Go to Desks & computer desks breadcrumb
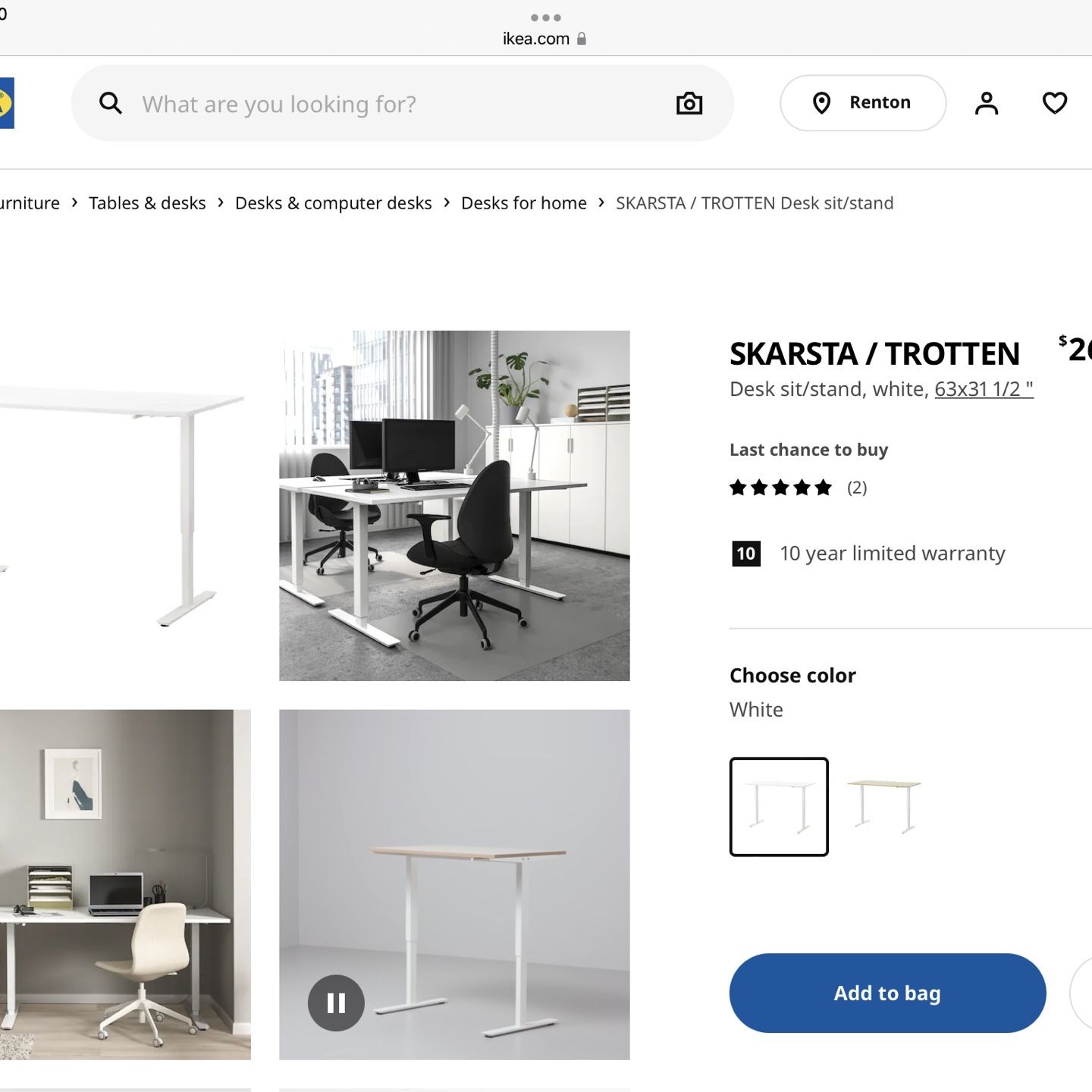The height and width of the screenshot is (1092, 1092). [x=334, y=203]
